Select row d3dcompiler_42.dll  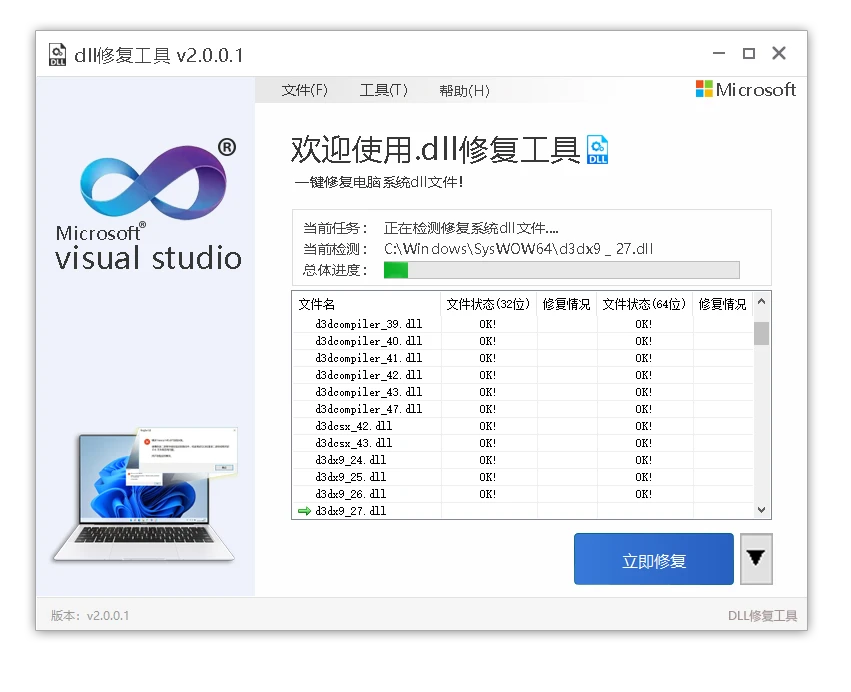[523, 375]
